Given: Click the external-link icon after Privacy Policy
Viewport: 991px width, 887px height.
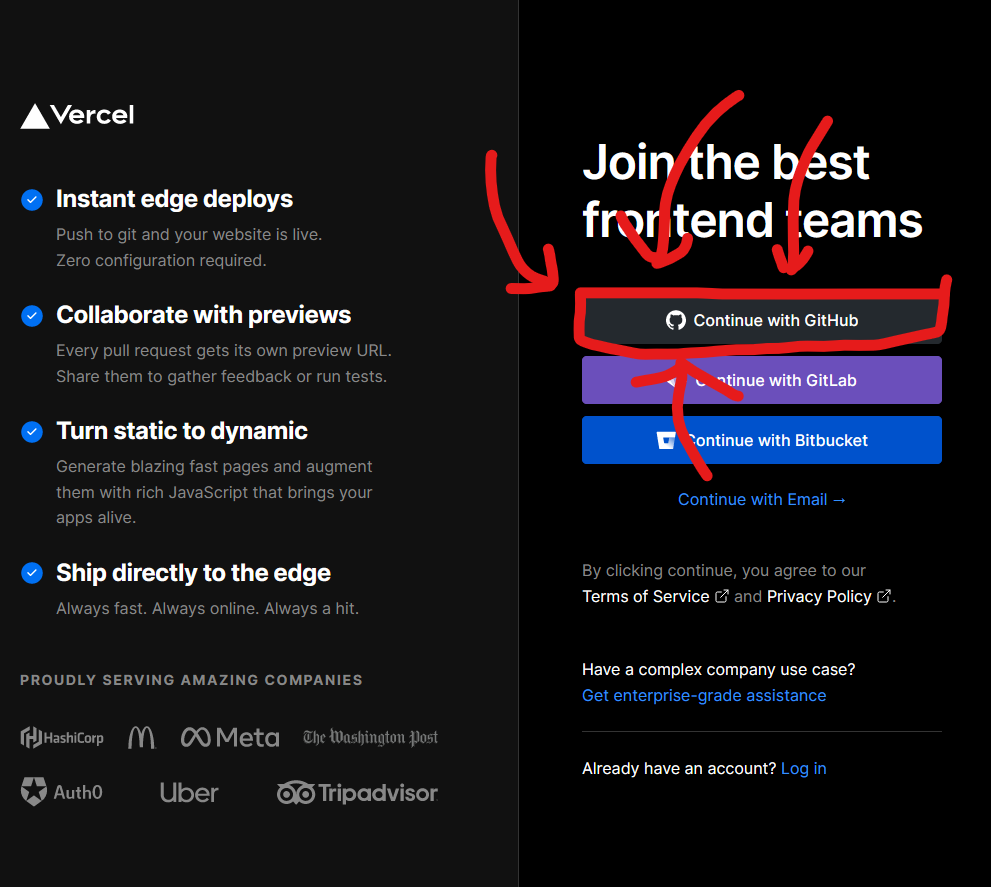Looking at the screenshot, I should pyautogui.click(x=884, y=596).
